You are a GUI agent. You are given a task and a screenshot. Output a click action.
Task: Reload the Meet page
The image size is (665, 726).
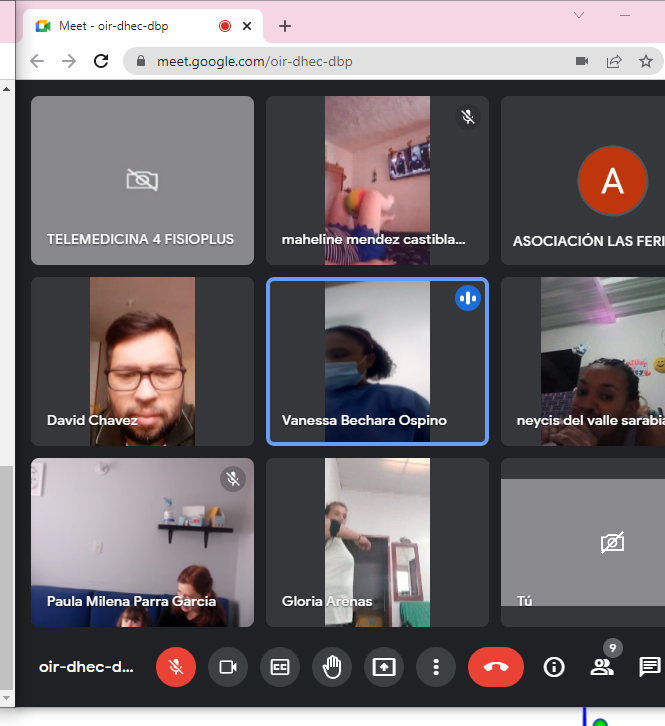click(101, 61)
